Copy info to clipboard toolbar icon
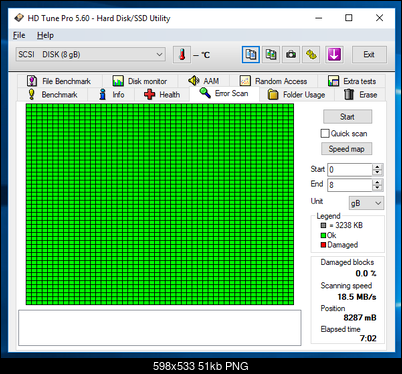This screenshot has width=402, height=374. (x=251, y=55)
